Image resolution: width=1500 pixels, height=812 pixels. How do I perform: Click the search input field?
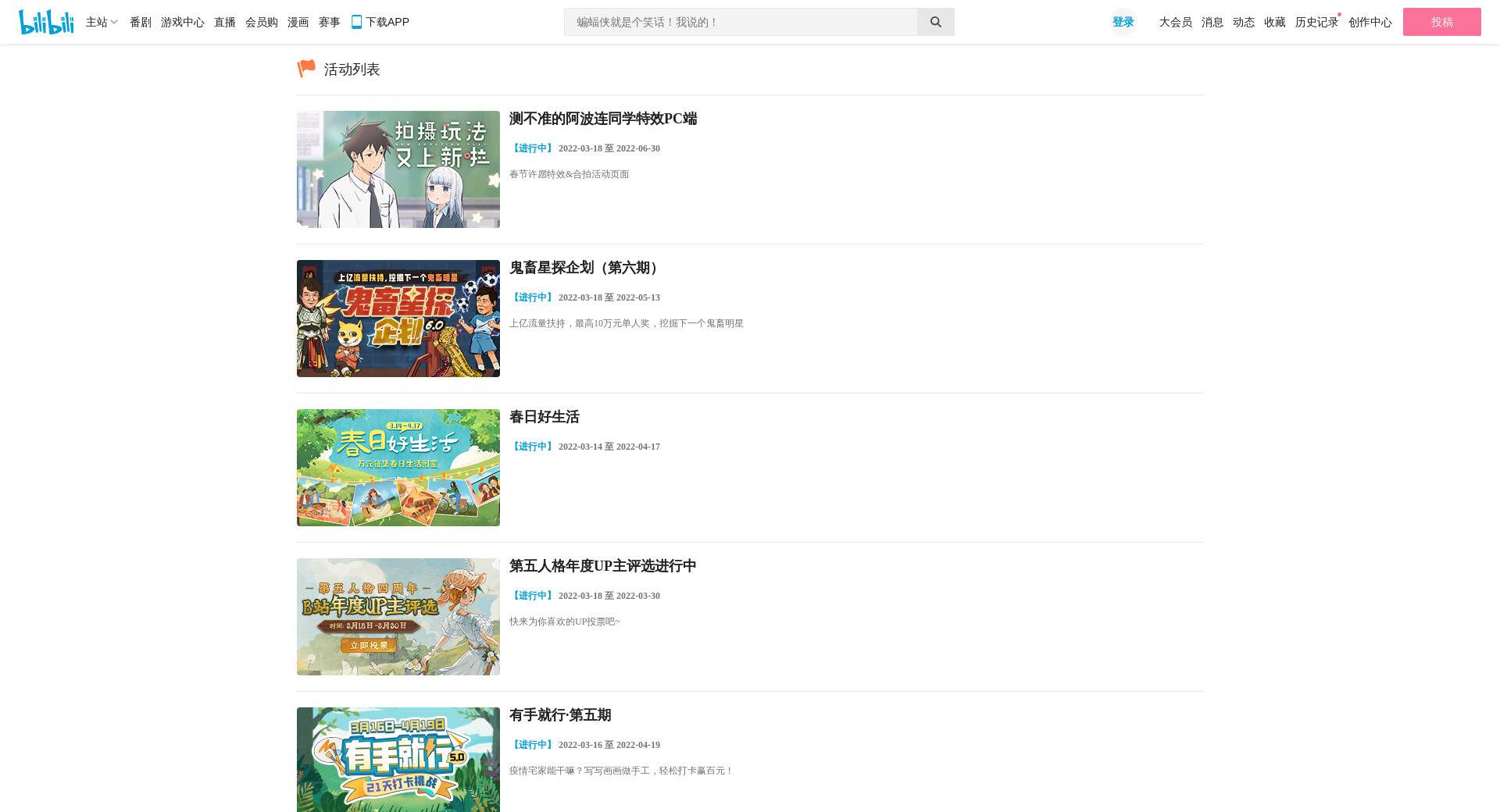pos(741,22)
